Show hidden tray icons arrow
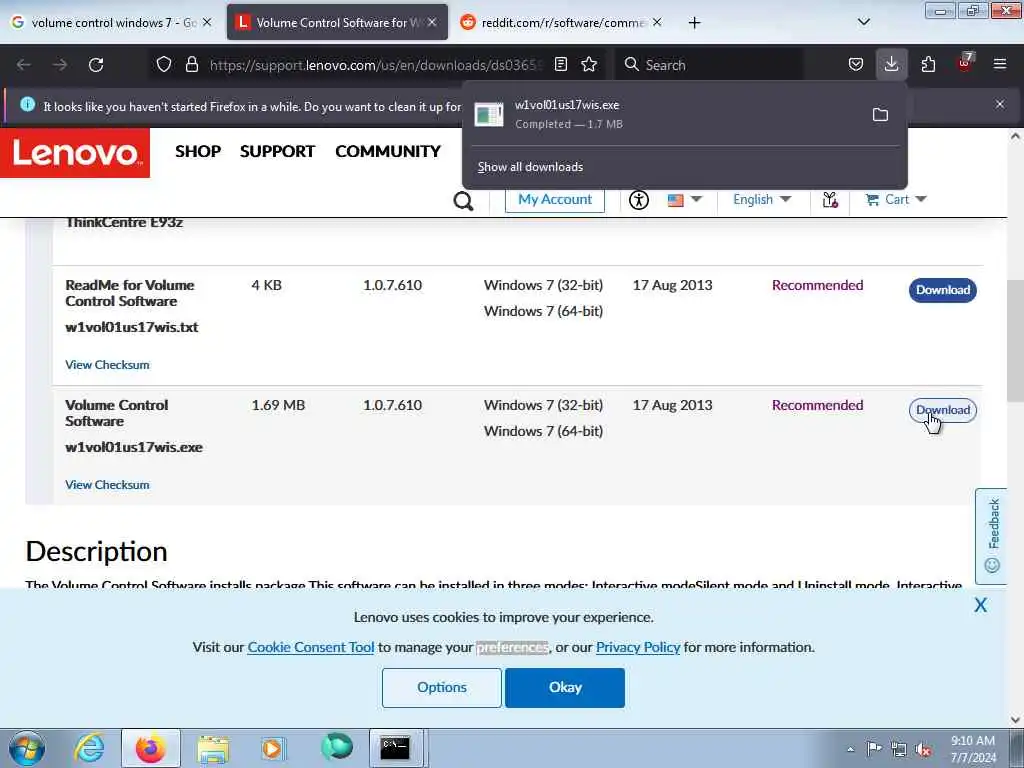The height and width of the screenshot is (768, 1024). point(850,750)
